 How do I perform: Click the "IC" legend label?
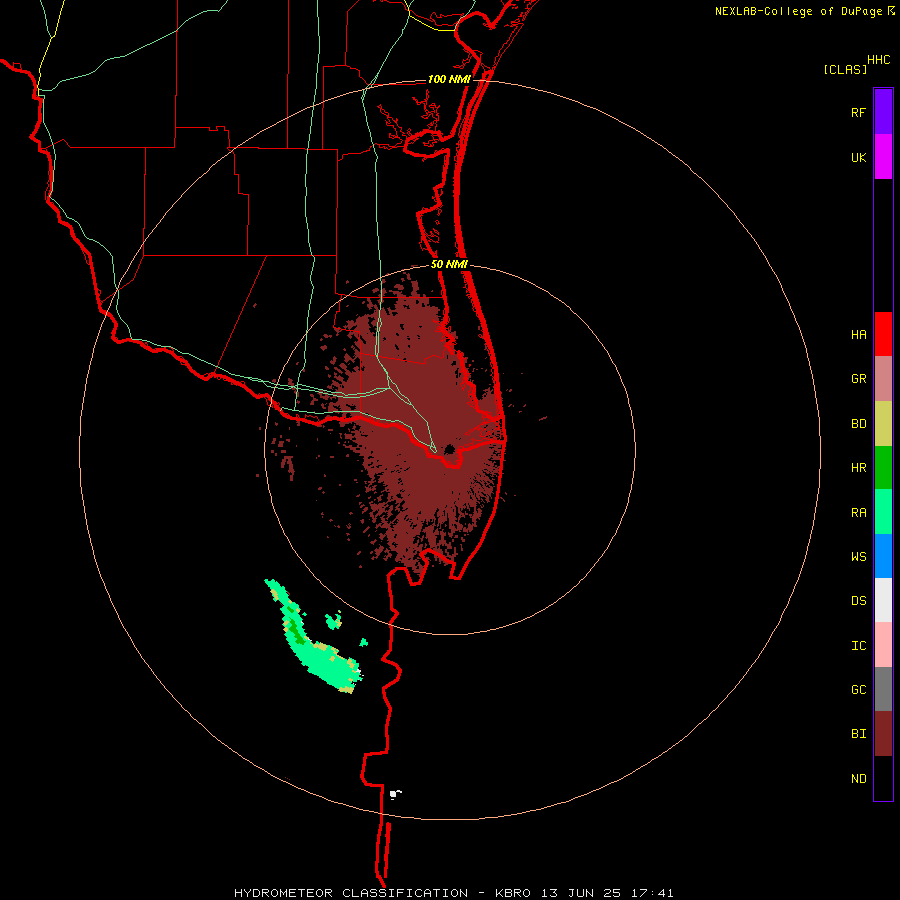click(x=858, y=646)
